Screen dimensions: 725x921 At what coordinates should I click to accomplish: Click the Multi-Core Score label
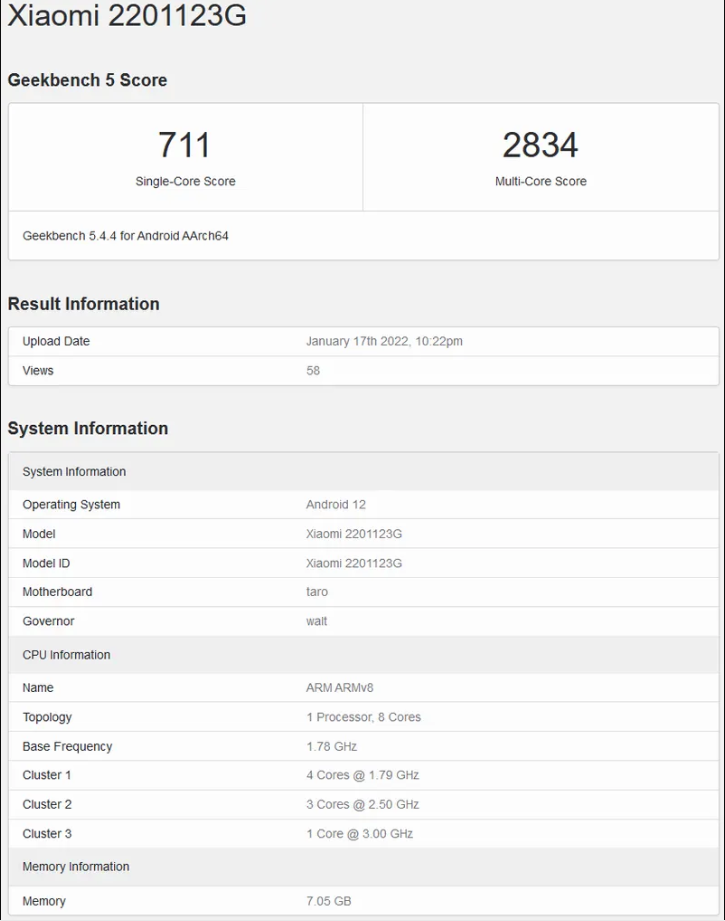click(x=540, y=181)
